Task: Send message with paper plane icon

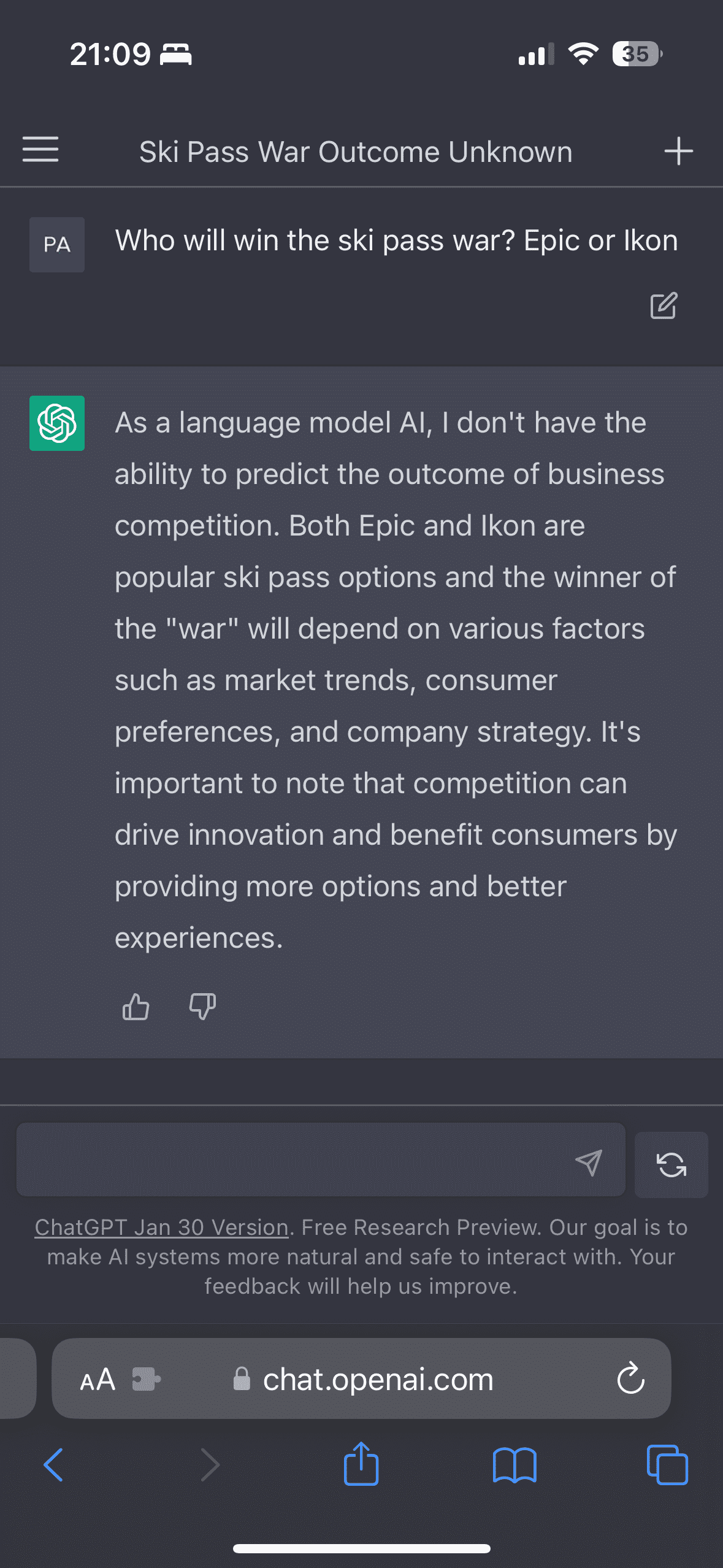Action: (x=589, y=1163)
